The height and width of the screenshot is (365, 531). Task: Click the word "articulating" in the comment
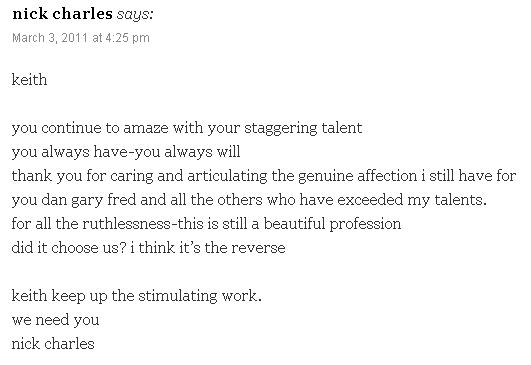227,176
